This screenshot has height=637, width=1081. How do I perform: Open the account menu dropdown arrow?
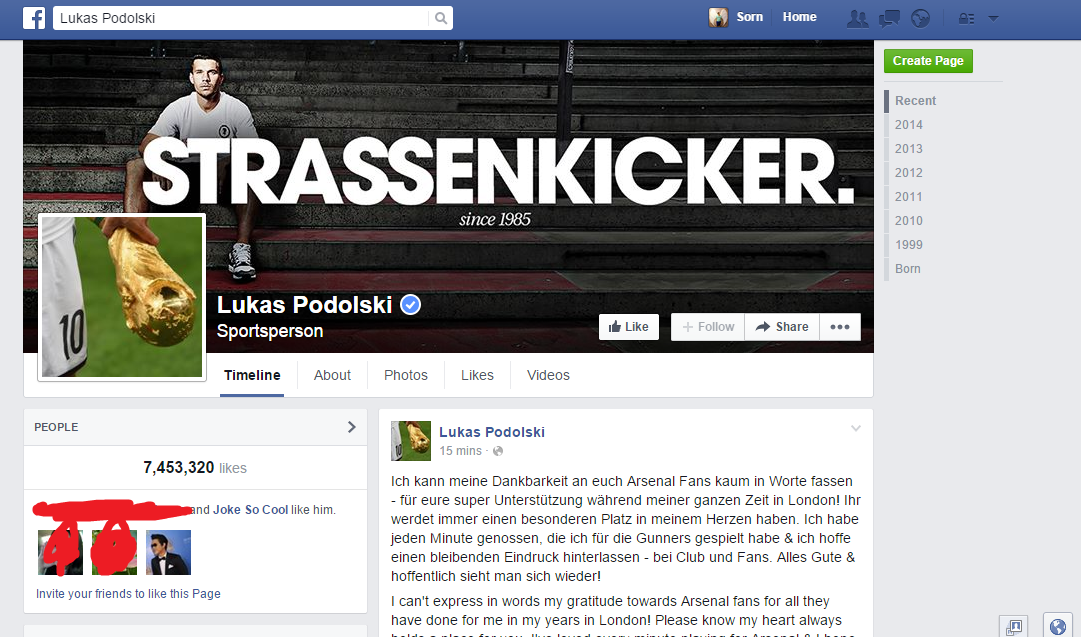point(993,19)
